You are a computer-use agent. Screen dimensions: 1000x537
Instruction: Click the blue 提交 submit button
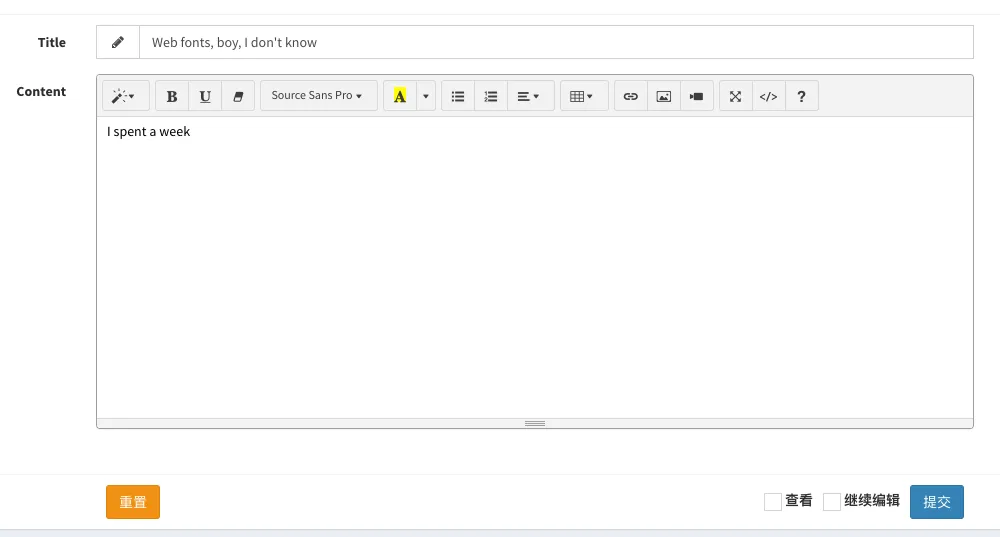tap(936, 502)
